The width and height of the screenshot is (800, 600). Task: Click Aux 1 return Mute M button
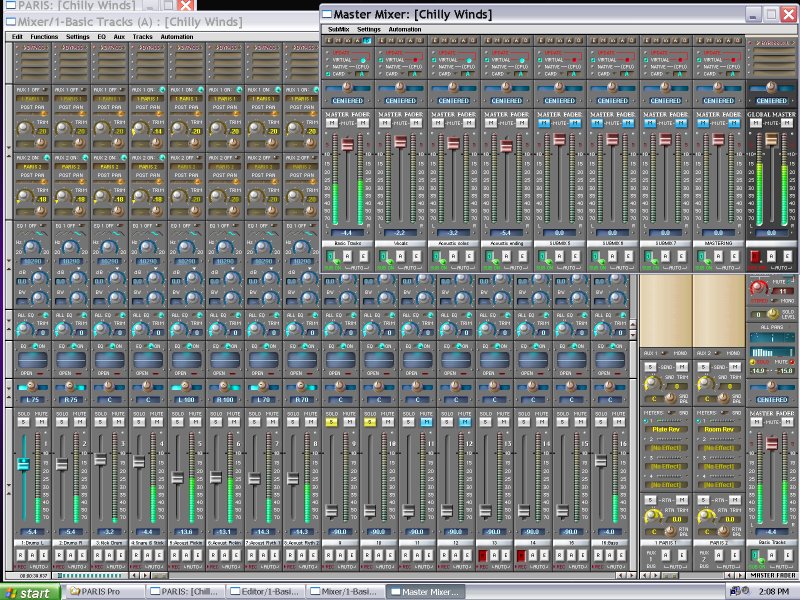[x=682, y=500]
